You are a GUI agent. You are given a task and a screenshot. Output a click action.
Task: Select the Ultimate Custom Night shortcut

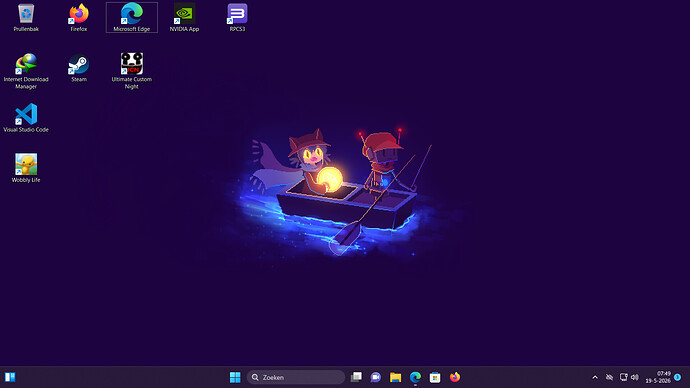tap(132, 71)
